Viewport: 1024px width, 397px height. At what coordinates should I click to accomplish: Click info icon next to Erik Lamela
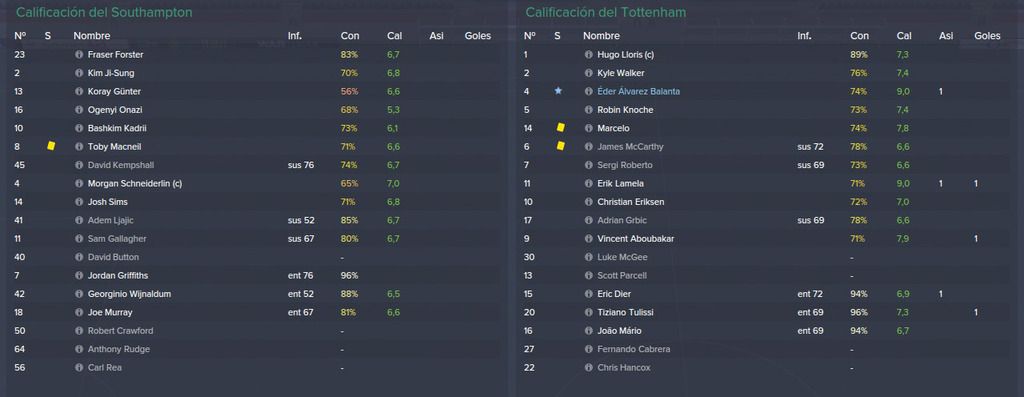[x=588, y=183]
